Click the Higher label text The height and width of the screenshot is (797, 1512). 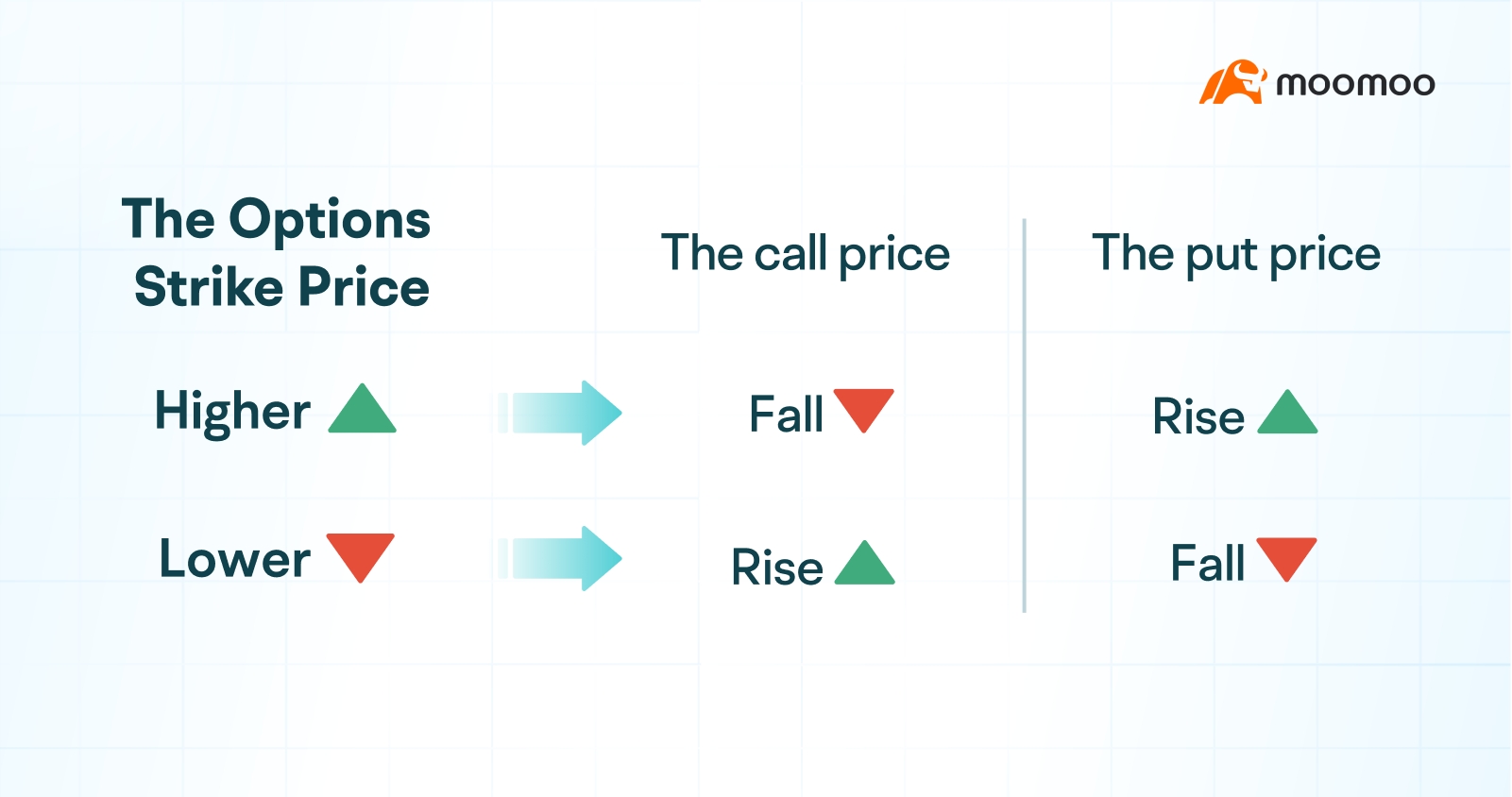coord(232,412)
